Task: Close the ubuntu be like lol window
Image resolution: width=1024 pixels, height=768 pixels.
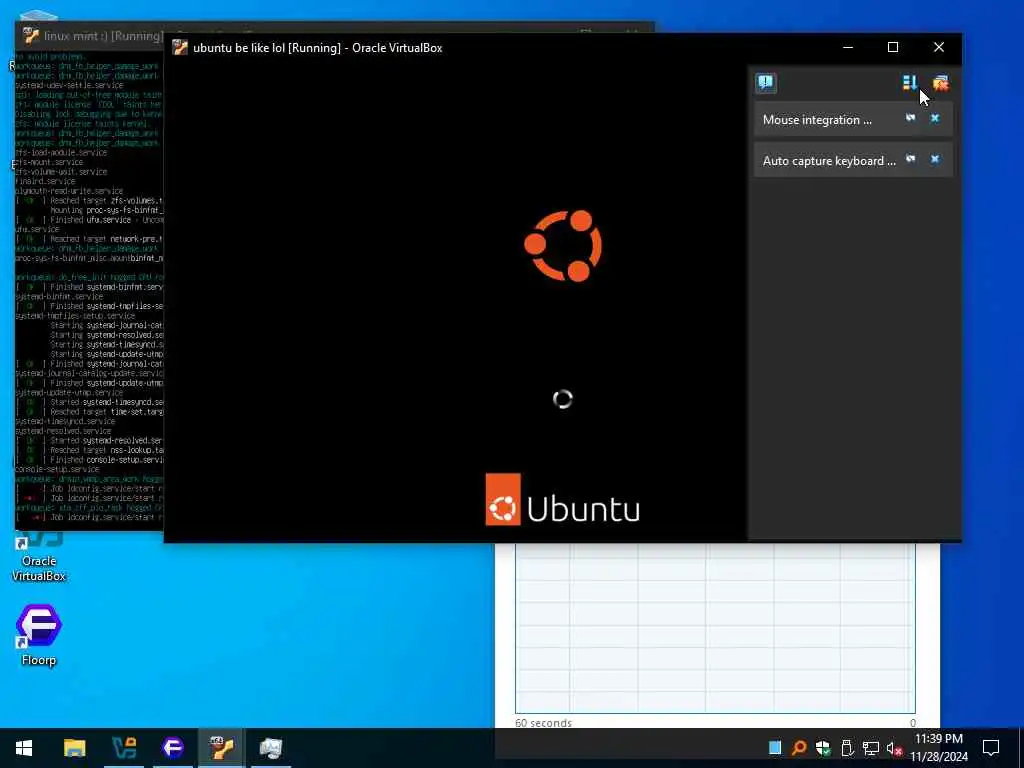Action: [938, 47]
